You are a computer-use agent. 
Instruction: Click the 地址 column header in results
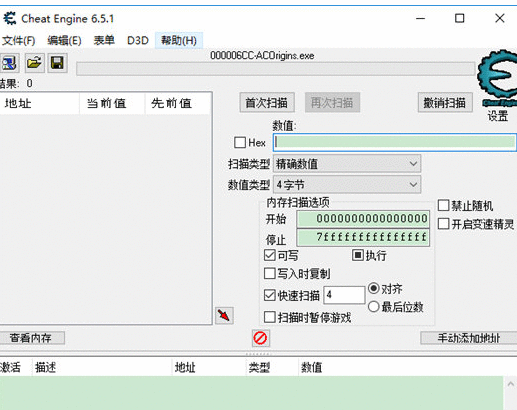click(x=39, y=103)
